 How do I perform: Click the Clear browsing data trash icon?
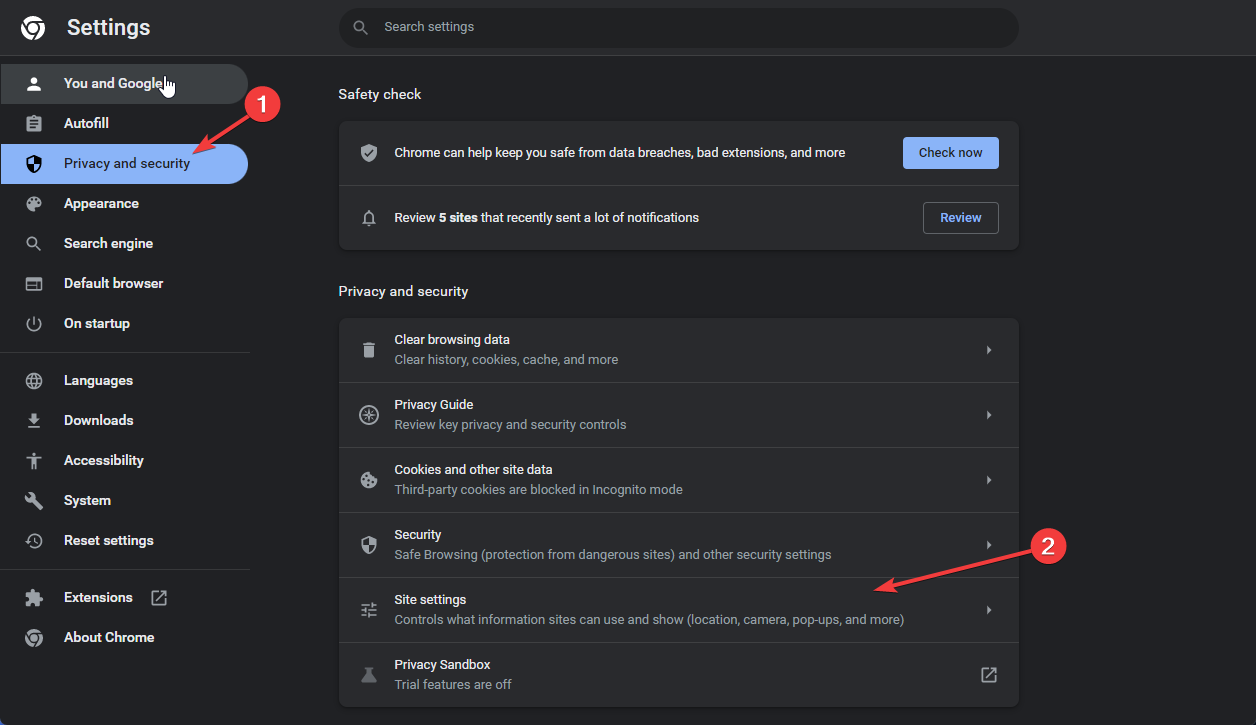pos(369,350)
